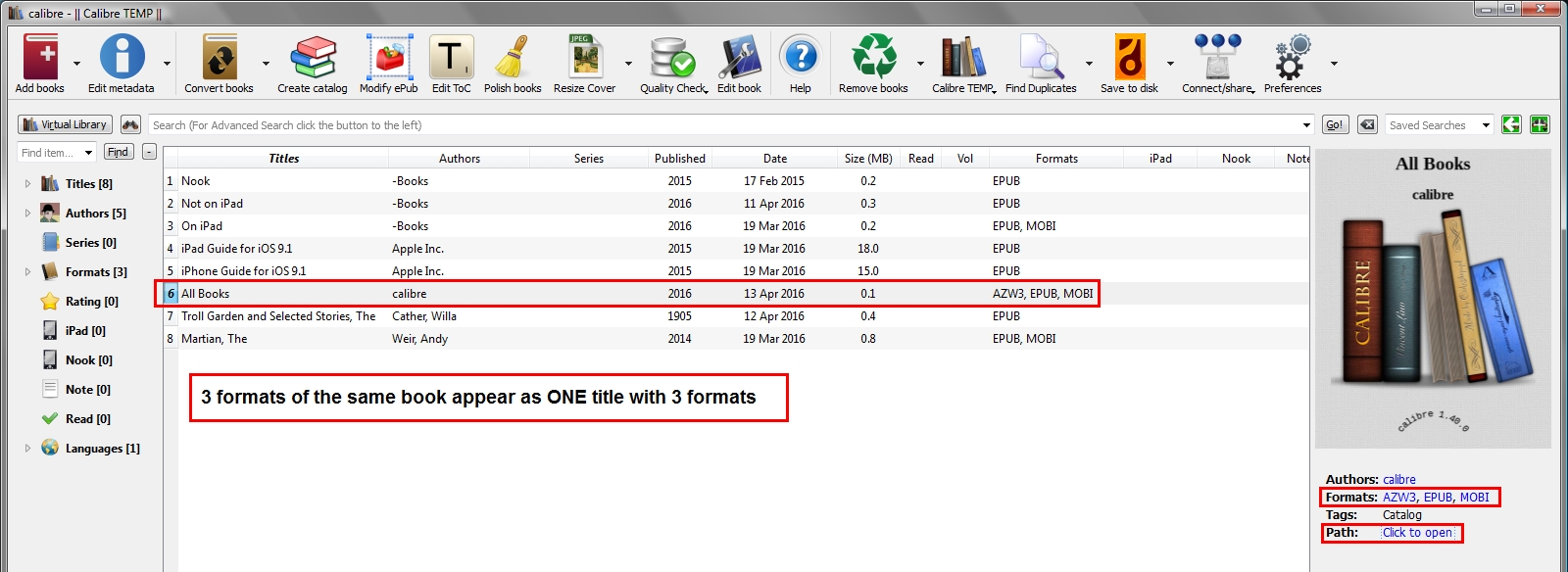Click Find button in tag browser
Viewport: 1568px width, 572px height.
pos(119,152)
